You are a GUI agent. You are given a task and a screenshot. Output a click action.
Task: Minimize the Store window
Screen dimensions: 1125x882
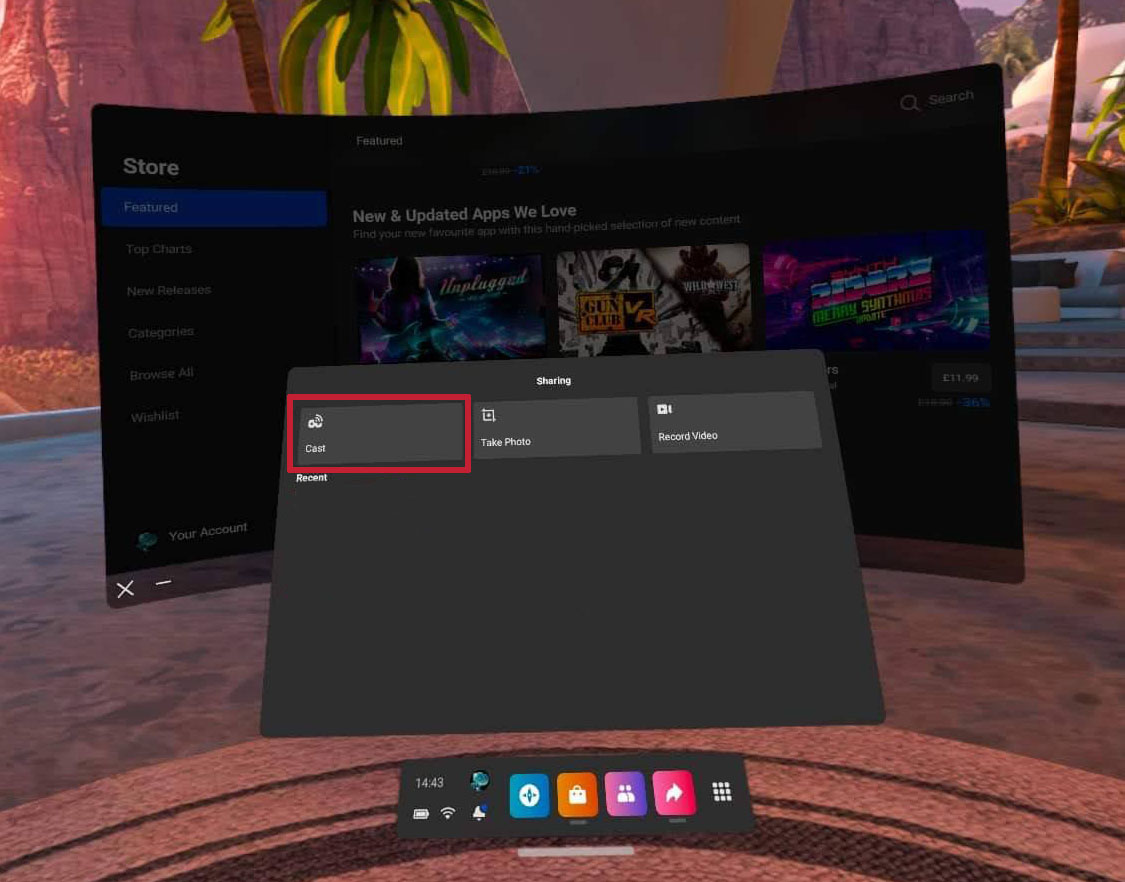pyautogui.click(x=164, y=583)
